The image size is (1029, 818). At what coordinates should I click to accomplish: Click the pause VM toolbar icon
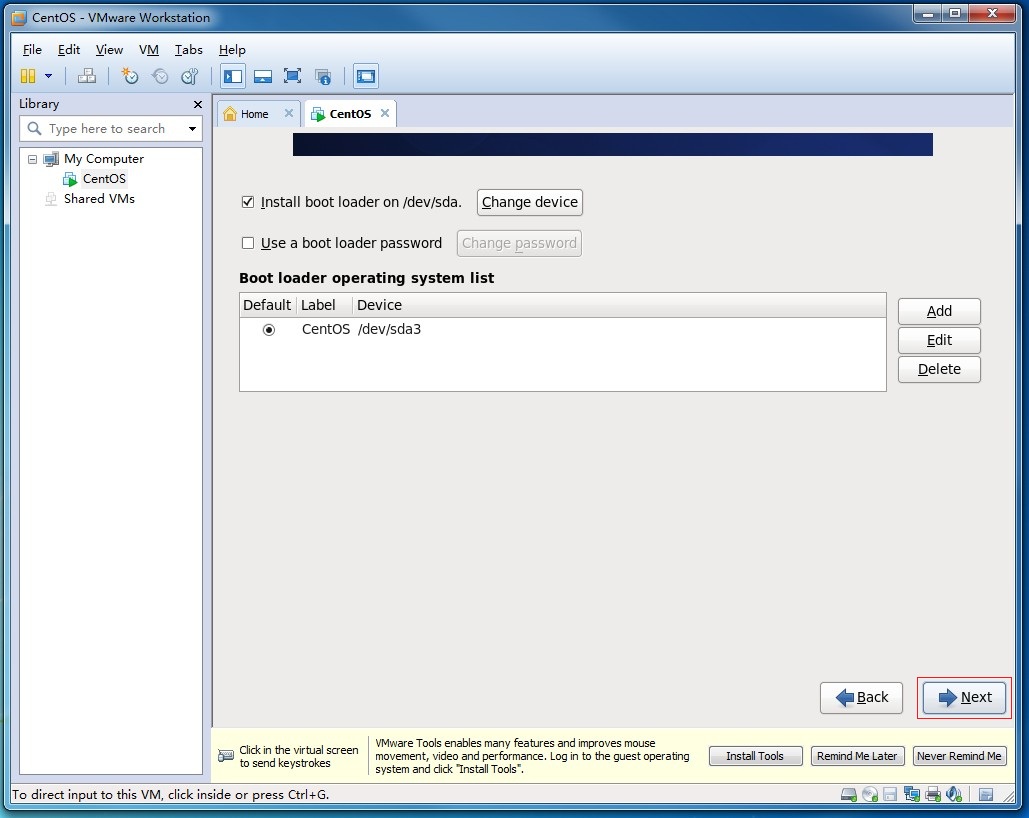point(28,76)
